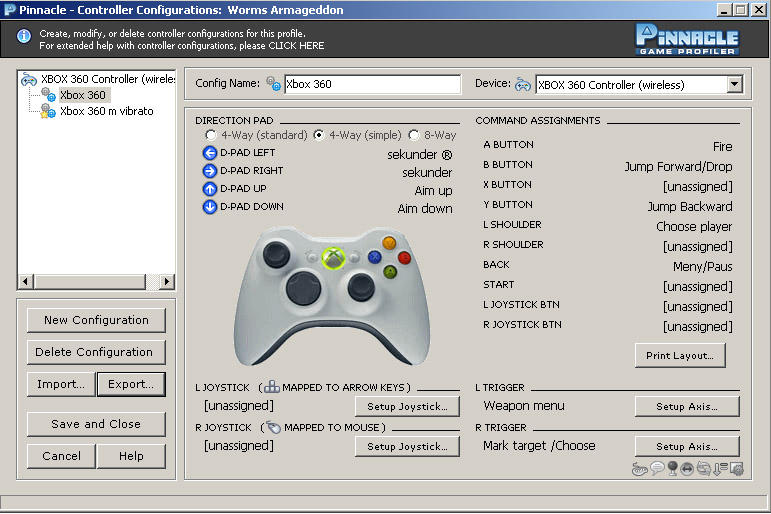The height and width of the screenshot is (514, 771).
Task: Click the A BUTTON 'Fire' assignment
Action: pyautogui.click(x=722, y=147)
